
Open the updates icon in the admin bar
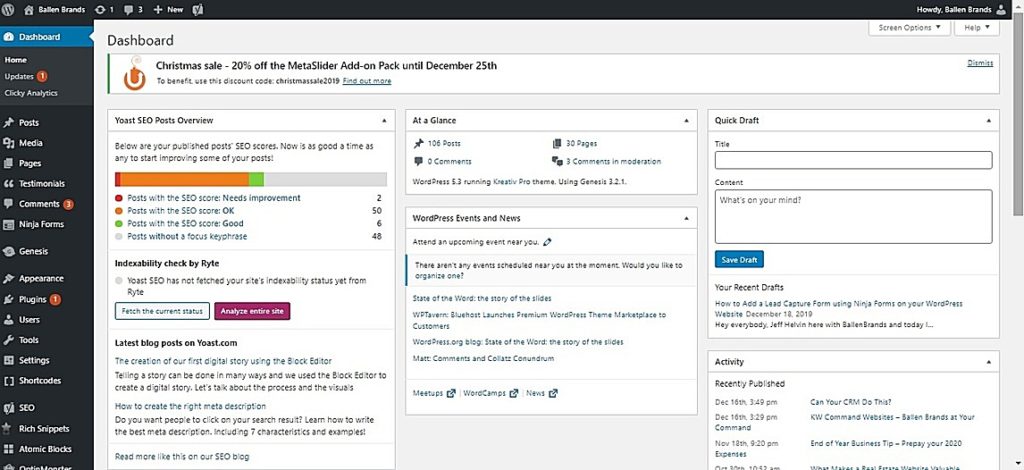tap(99, 10)
